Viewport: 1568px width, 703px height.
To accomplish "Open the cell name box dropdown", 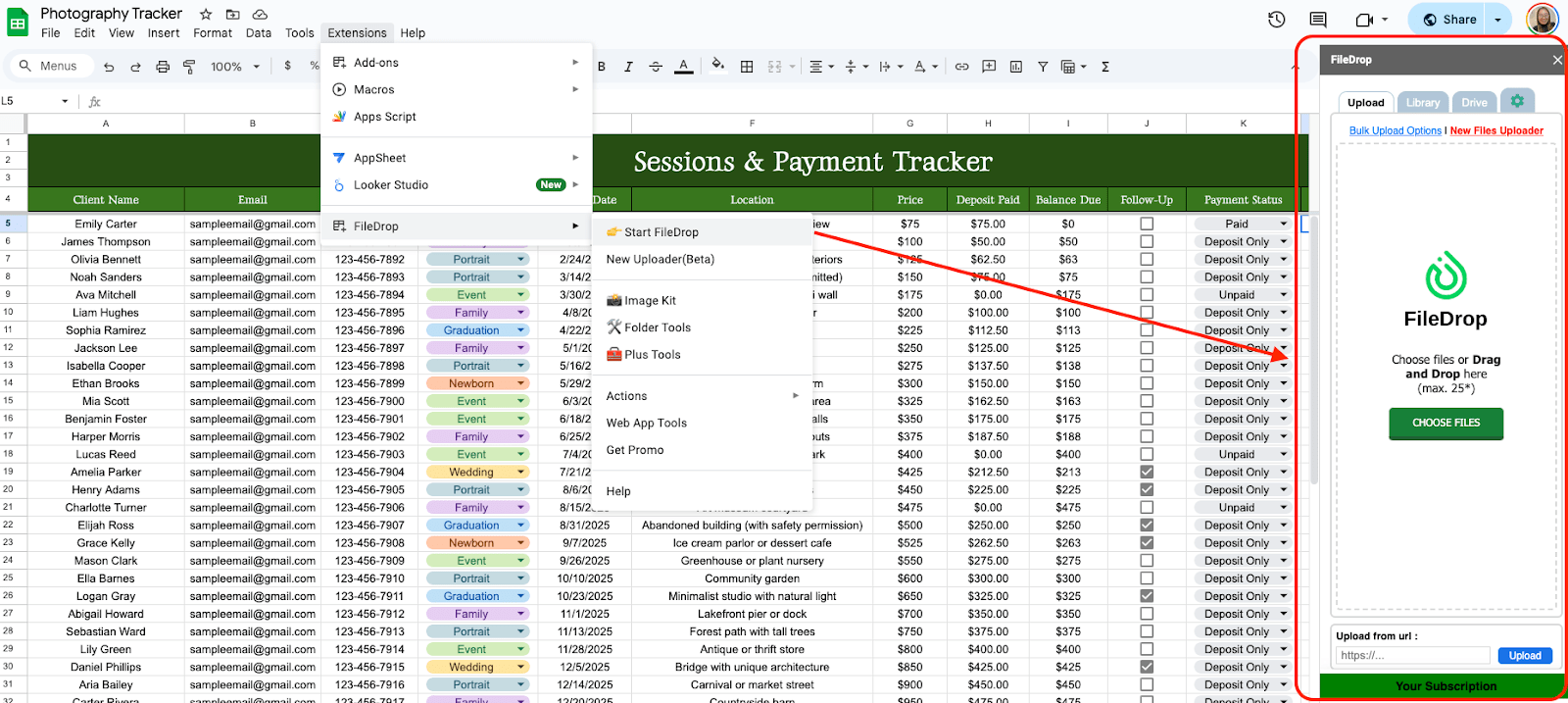I will 65,101.
